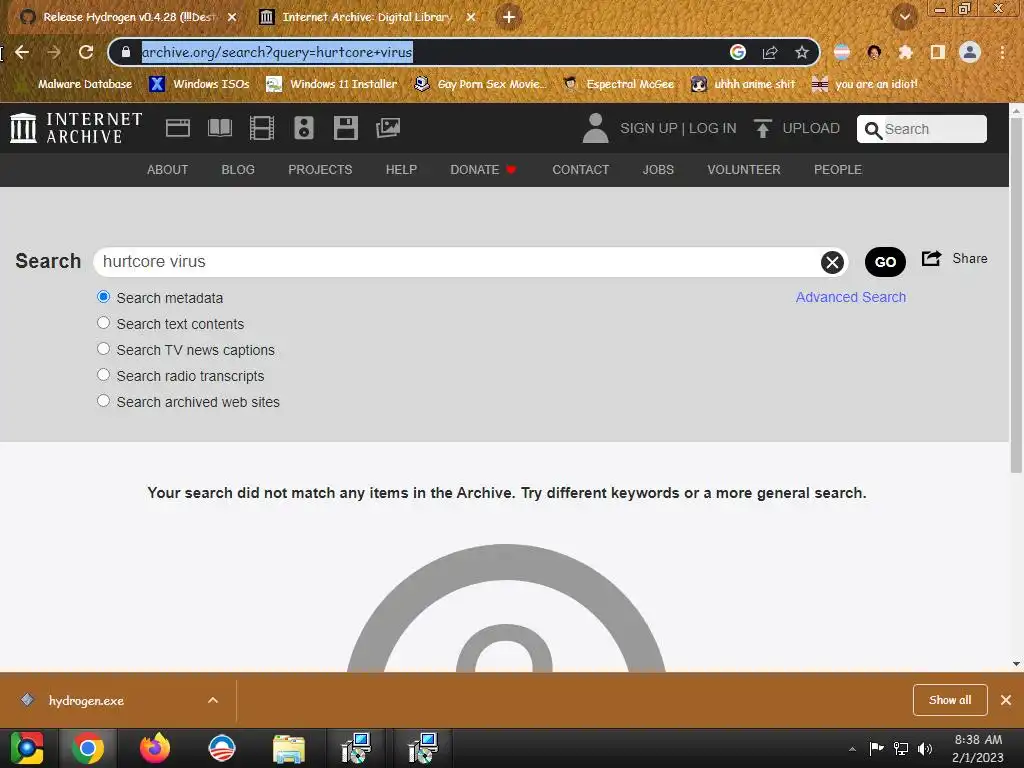Click the LOG IN link

[x=712, y=128]
